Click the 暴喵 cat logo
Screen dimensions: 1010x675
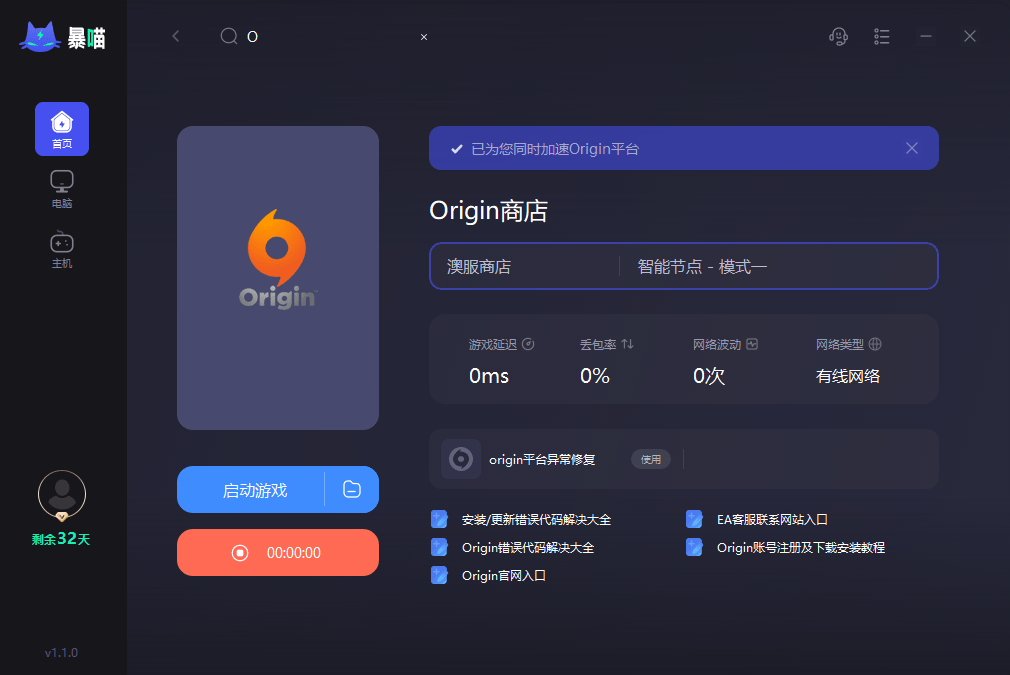(62, 37)
